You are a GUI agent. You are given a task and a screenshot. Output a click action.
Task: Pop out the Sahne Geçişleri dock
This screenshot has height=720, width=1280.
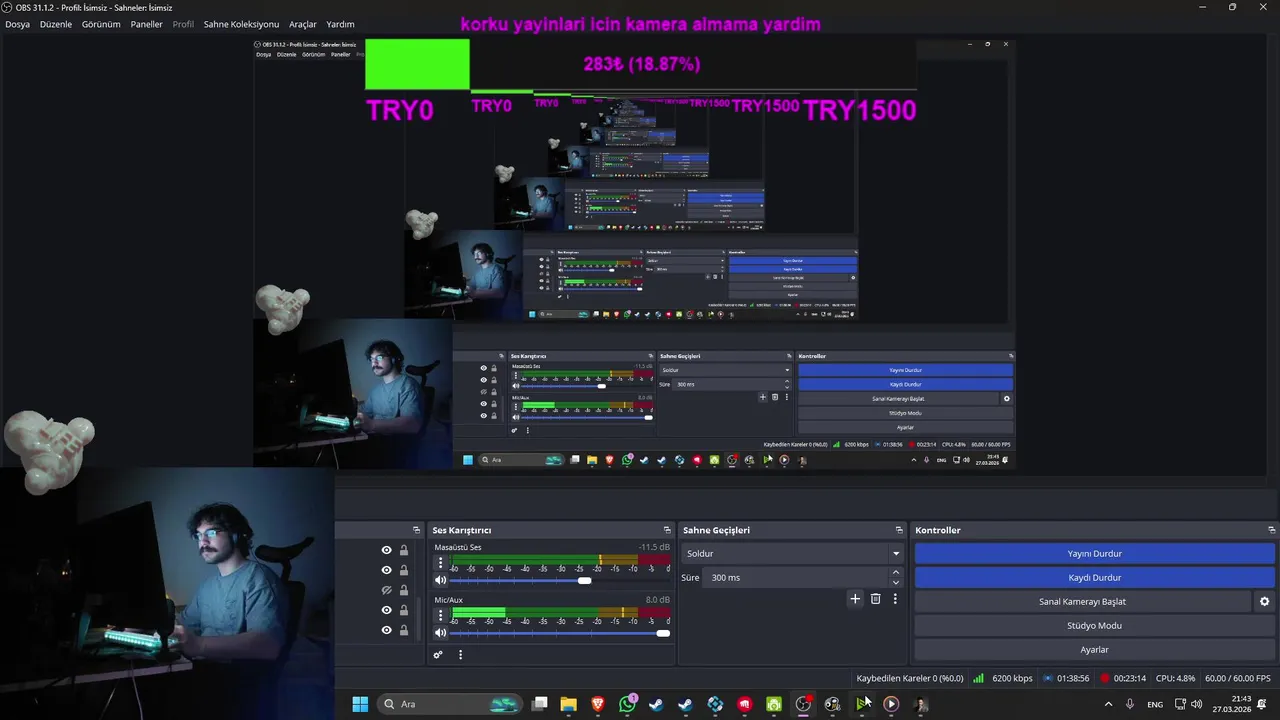pyautogui.click(x=899, y=530)
